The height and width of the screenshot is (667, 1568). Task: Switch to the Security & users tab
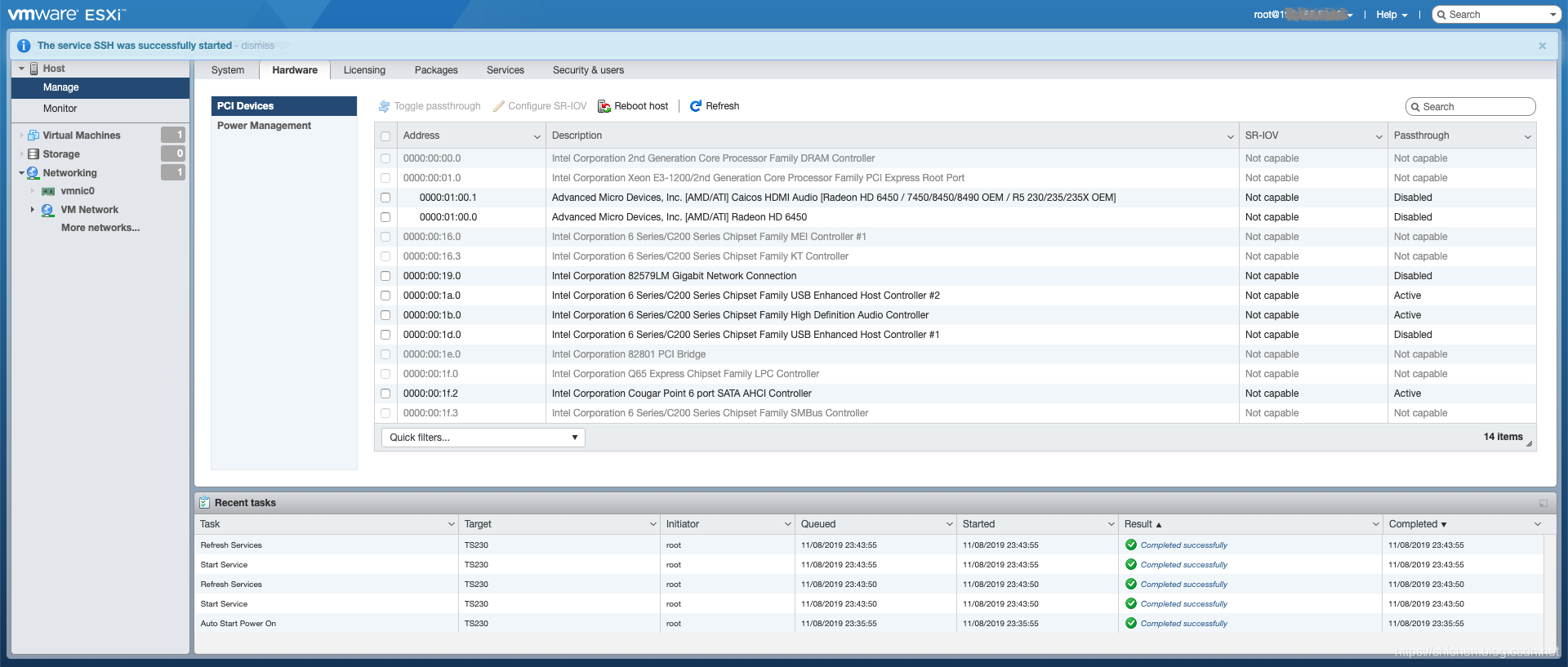pos(588,70)
